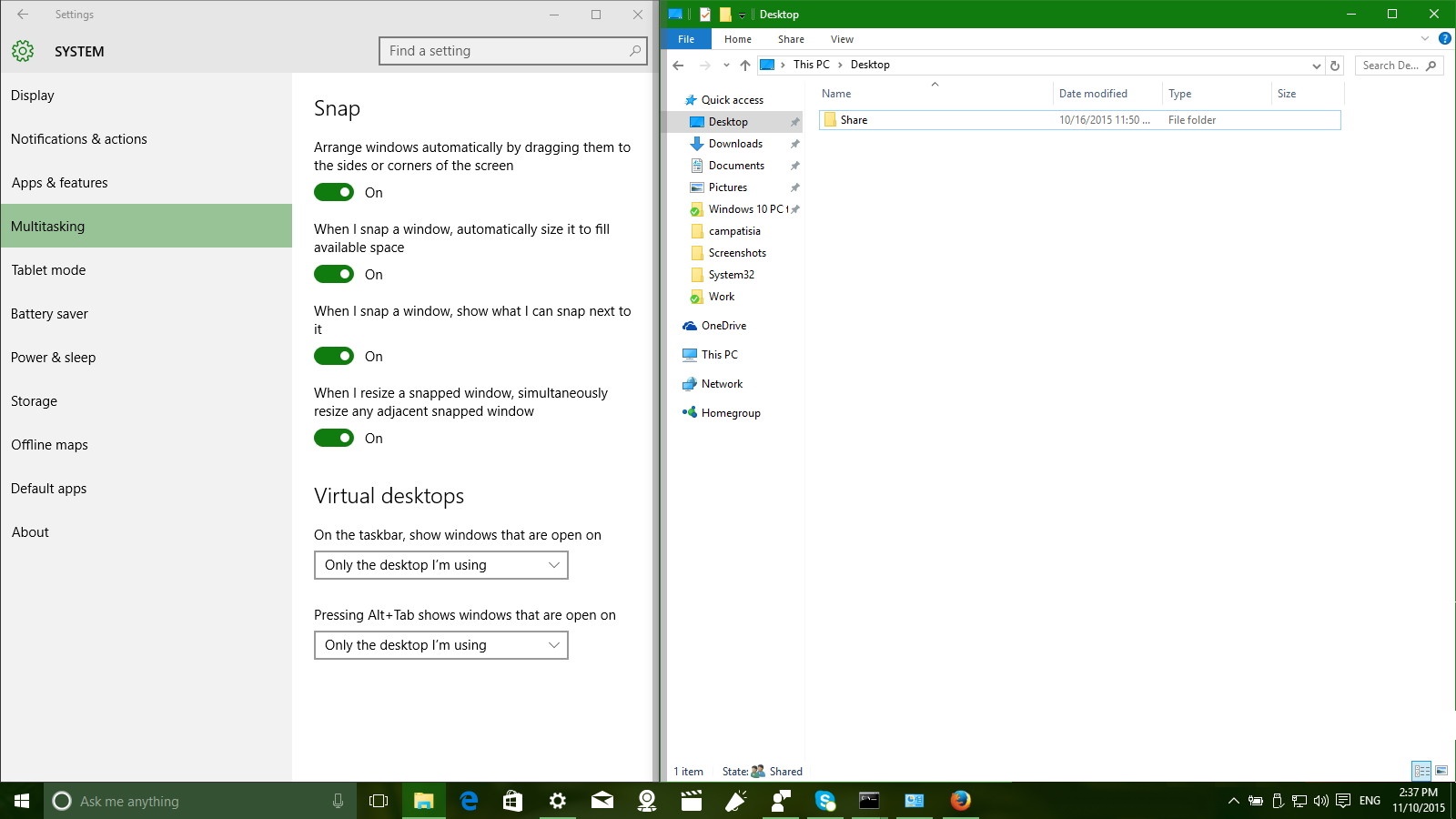Click the pin icon next to Pictures
This screenshot has height=819, width=1456.
coord(794,187)
